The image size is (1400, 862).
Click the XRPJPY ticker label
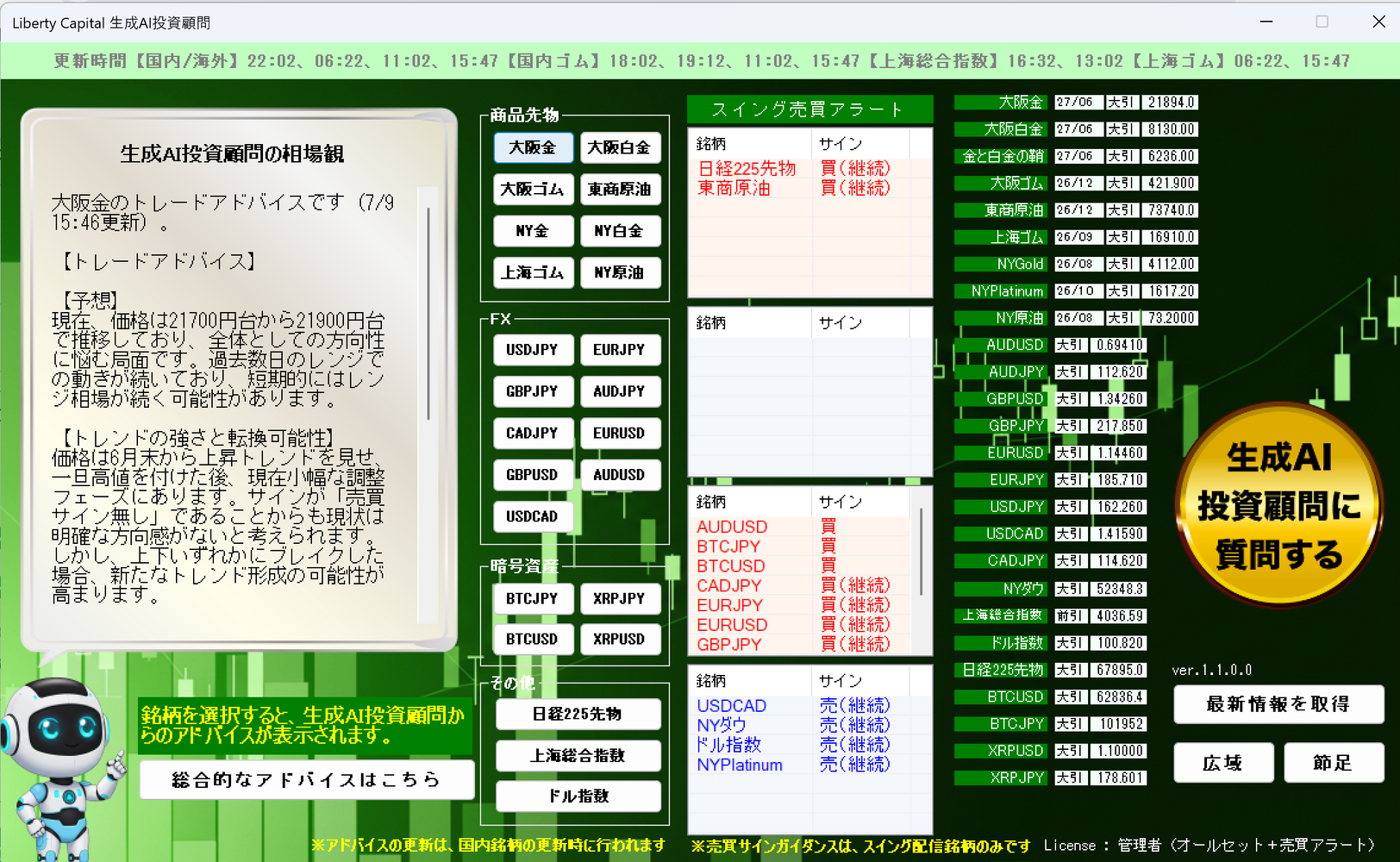pos(1001,778)
